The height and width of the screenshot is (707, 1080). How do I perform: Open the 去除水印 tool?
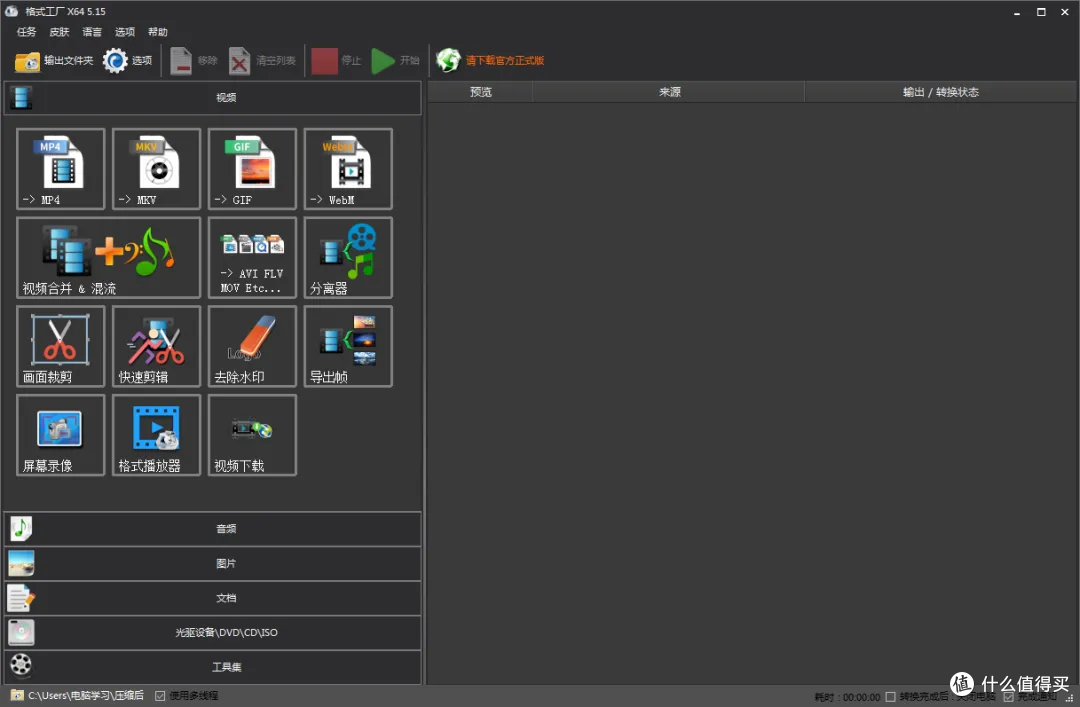click(x=252, y=346)
